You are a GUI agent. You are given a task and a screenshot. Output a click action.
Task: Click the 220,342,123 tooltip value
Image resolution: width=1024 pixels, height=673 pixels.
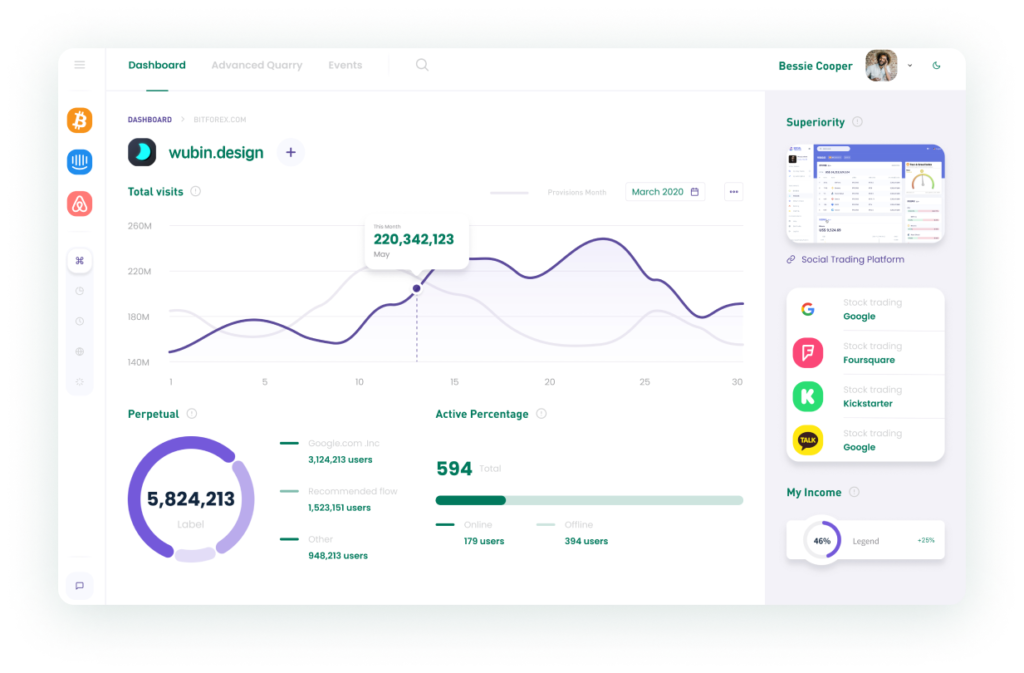[x=413, y=240]
